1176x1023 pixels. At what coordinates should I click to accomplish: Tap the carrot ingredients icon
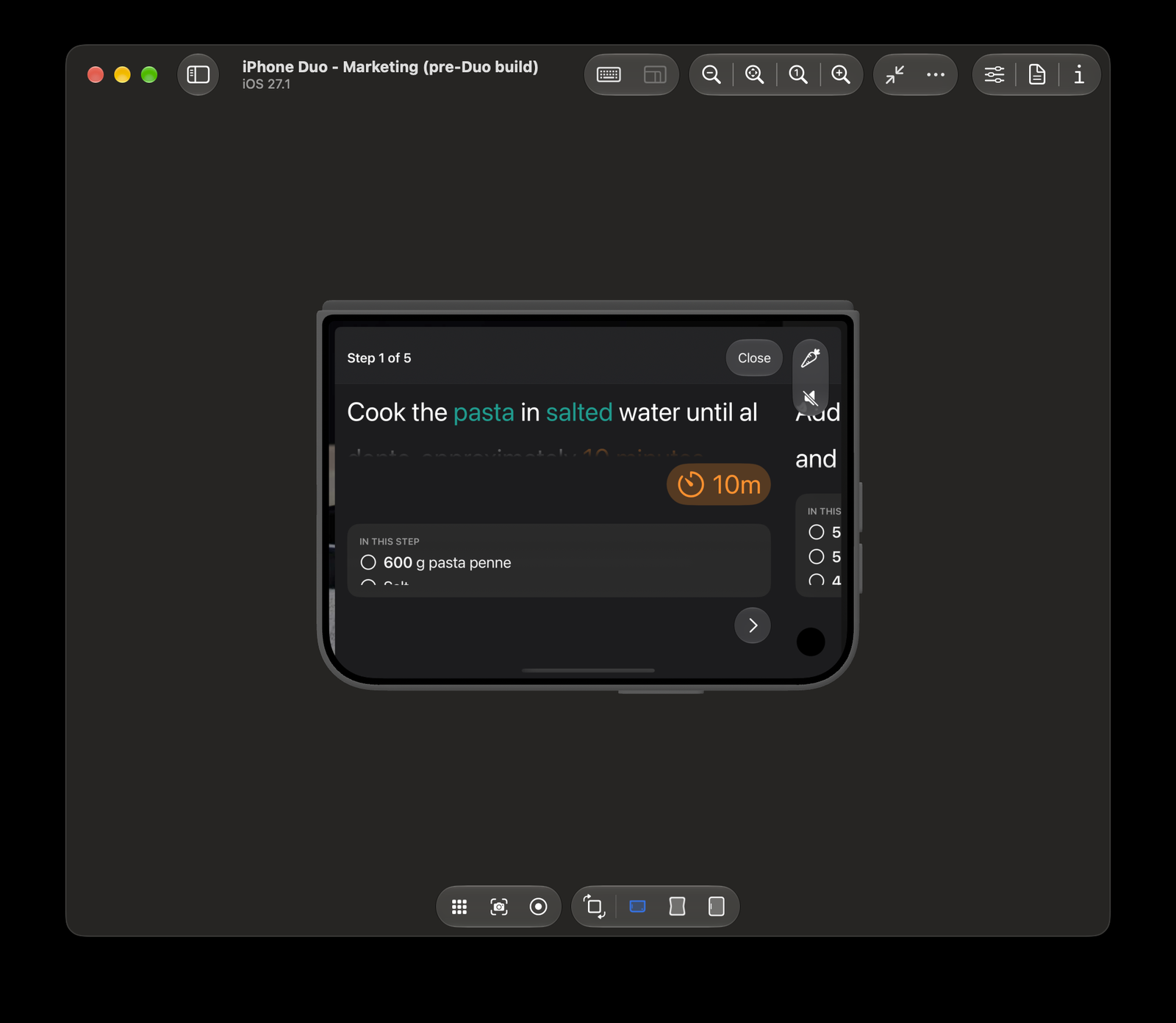pyautogui.click(x=811, y=358)
